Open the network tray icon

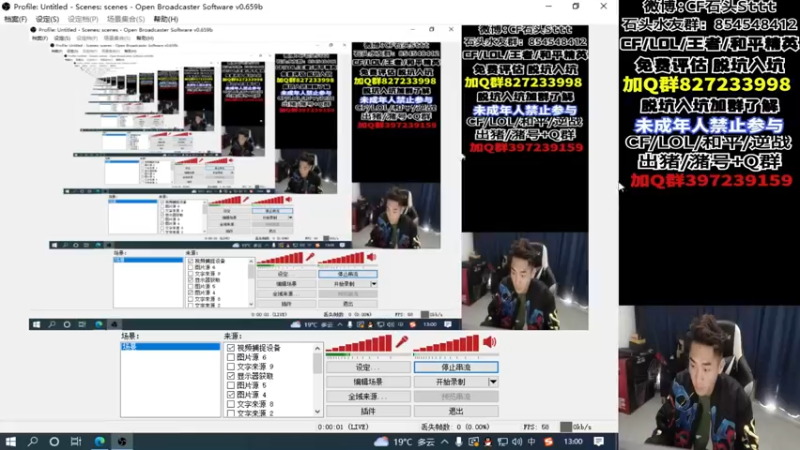point(503,441)
